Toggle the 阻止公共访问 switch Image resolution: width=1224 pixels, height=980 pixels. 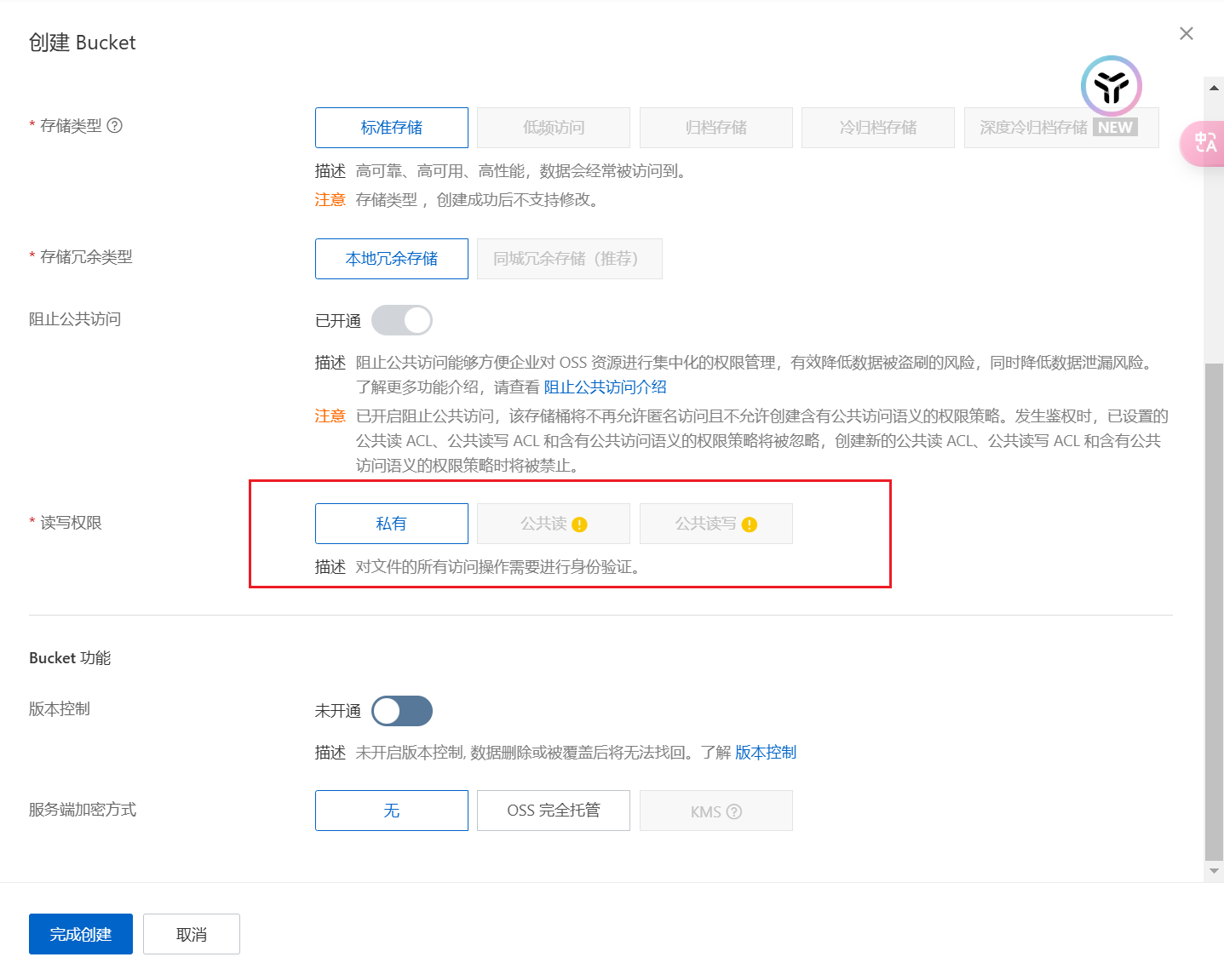point(402,321)
